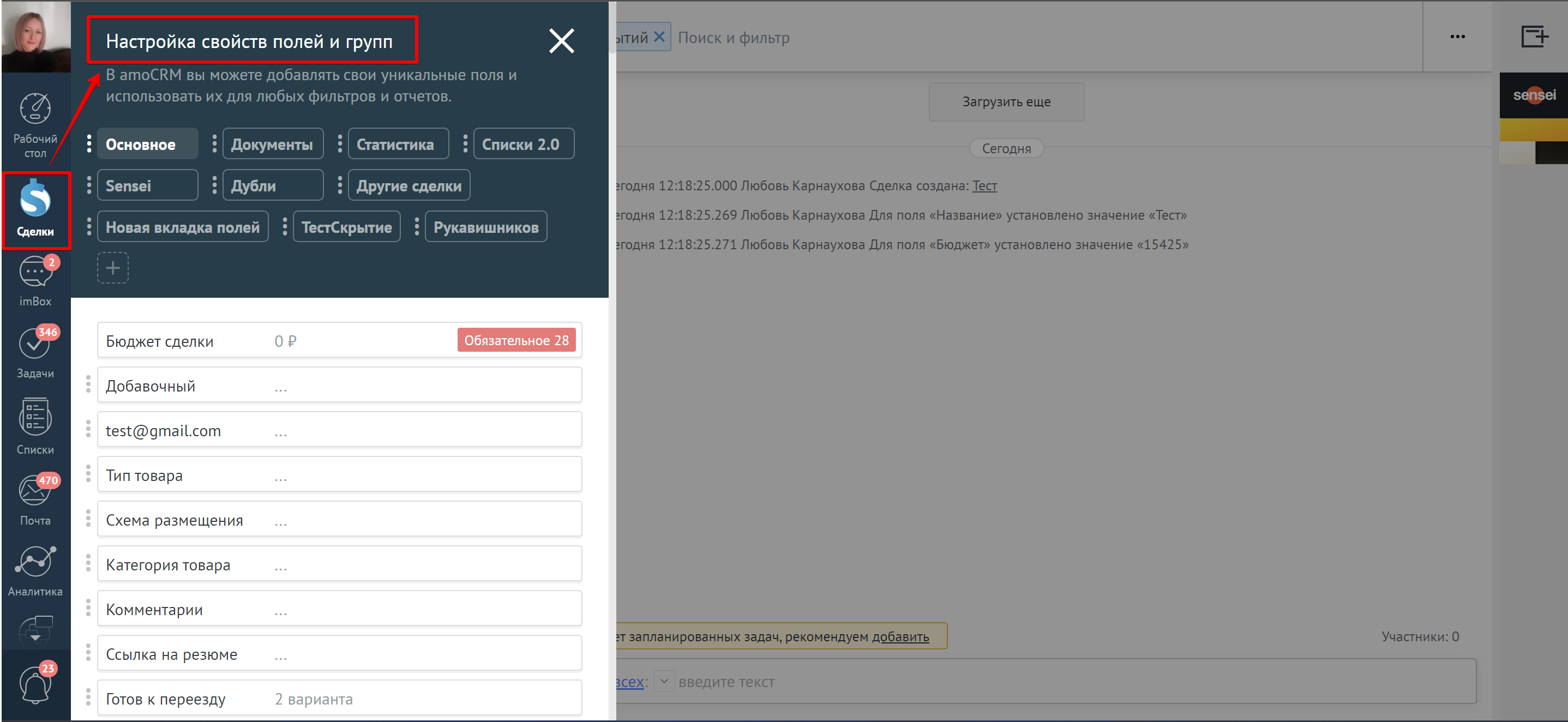Open the Sensei widget logo
Screen dimensions: 1568x722
point(1533,95)
